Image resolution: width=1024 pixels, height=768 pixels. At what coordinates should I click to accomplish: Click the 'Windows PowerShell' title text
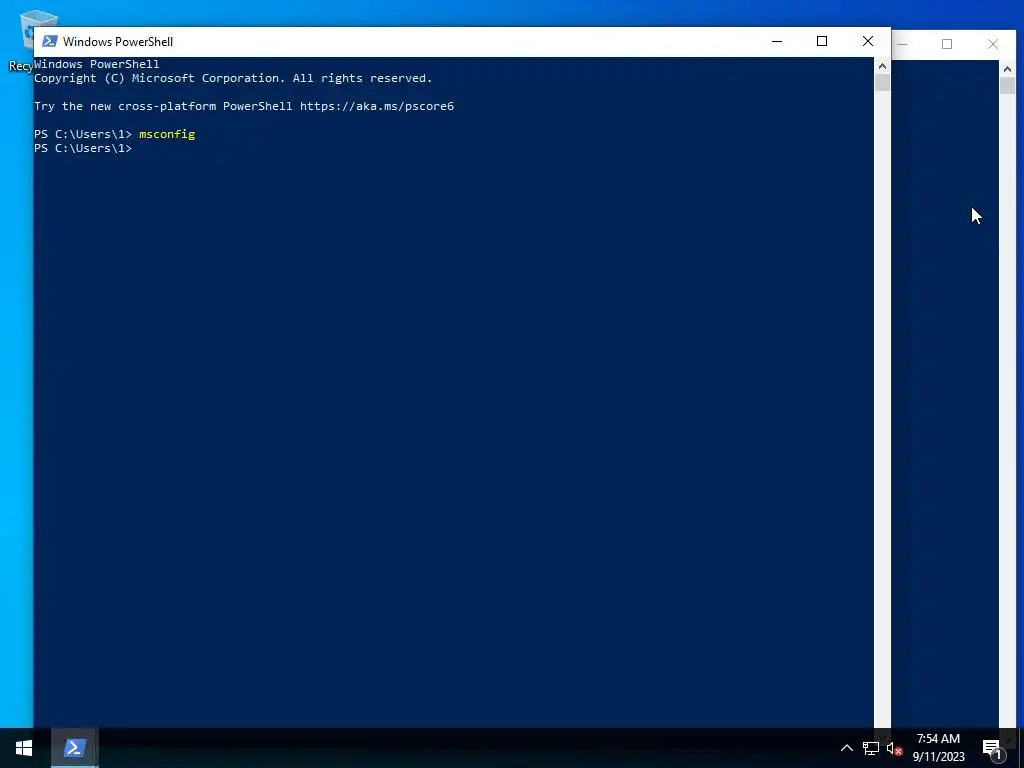pyautogui.click(x=118, y=42)
